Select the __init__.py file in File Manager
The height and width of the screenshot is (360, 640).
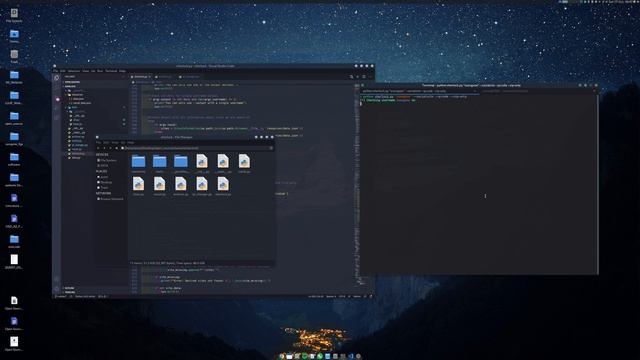(202, 164)
